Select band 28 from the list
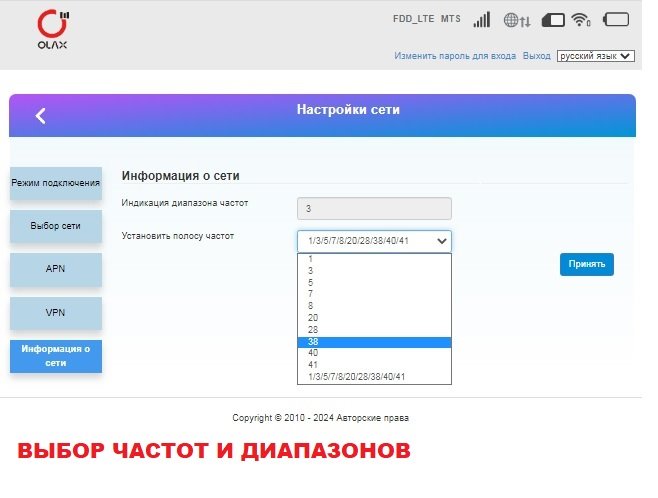Image resolution: width=658 pixels, height=498 pixels. (374, 330)
